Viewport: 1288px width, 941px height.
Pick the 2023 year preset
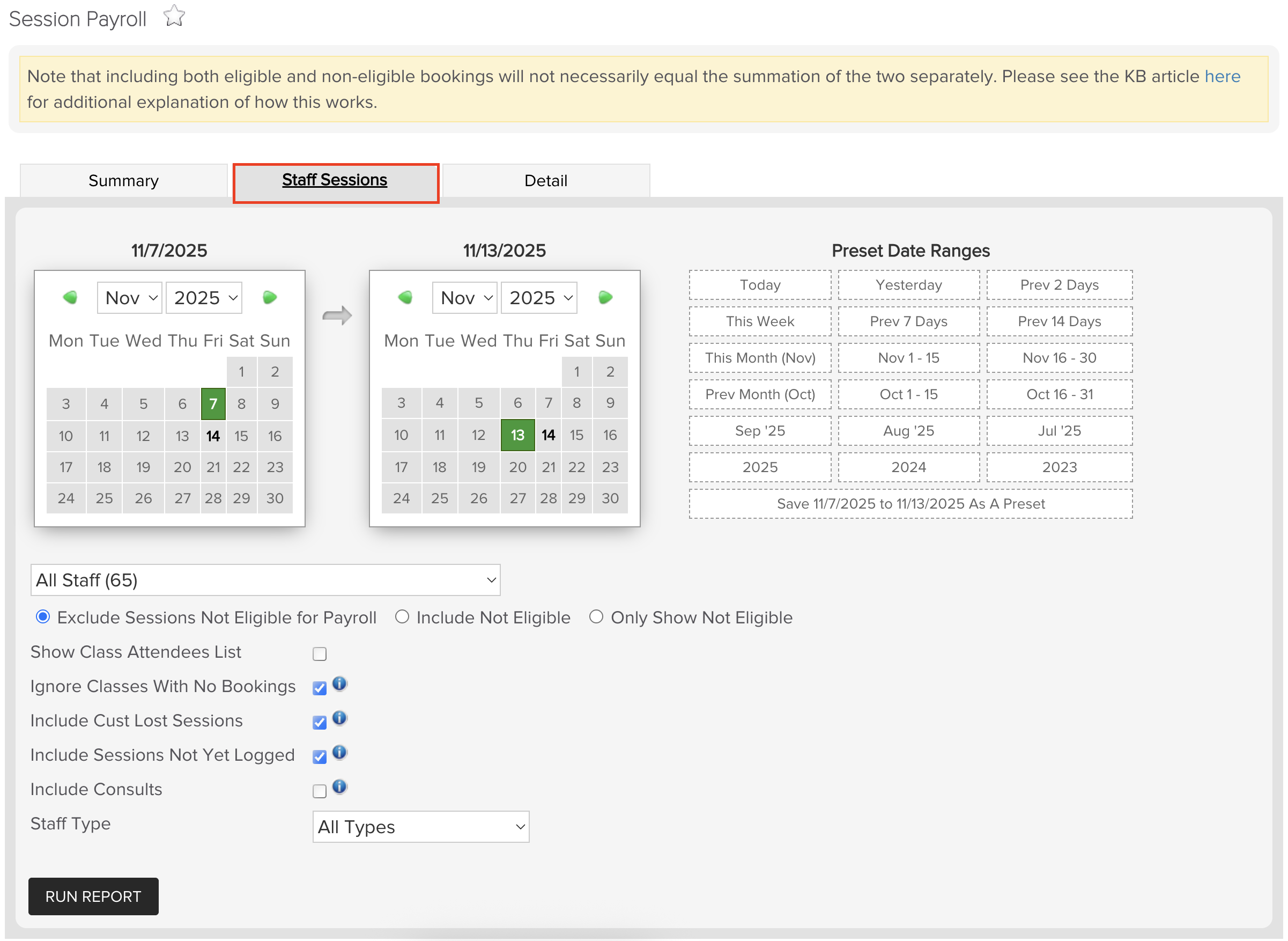coord(1060,467)
